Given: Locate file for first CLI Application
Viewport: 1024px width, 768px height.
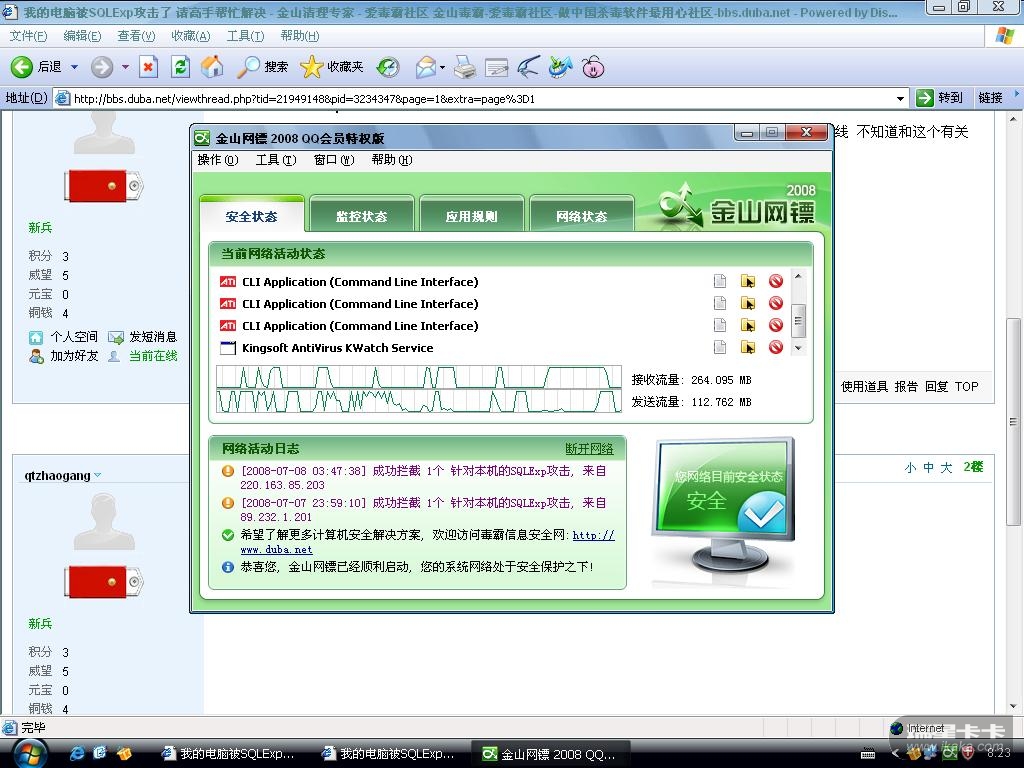Looking at the screenshot, I should (x=748, y=281).
